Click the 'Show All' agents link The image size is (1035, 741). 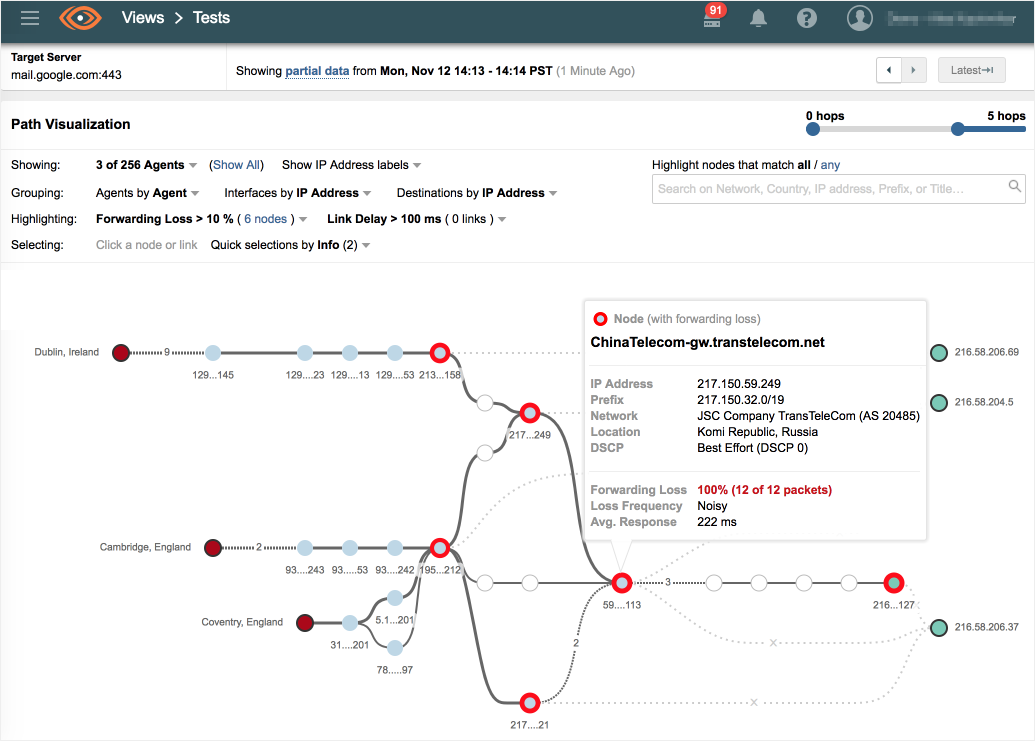click(x=237, y=165)
